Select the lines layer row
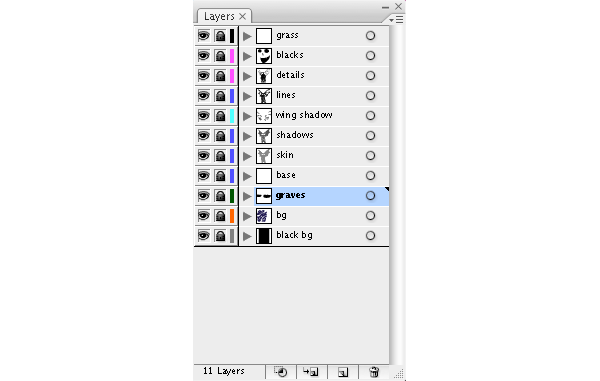This screenshot has height=381, width=600. [x=314, y=96]
